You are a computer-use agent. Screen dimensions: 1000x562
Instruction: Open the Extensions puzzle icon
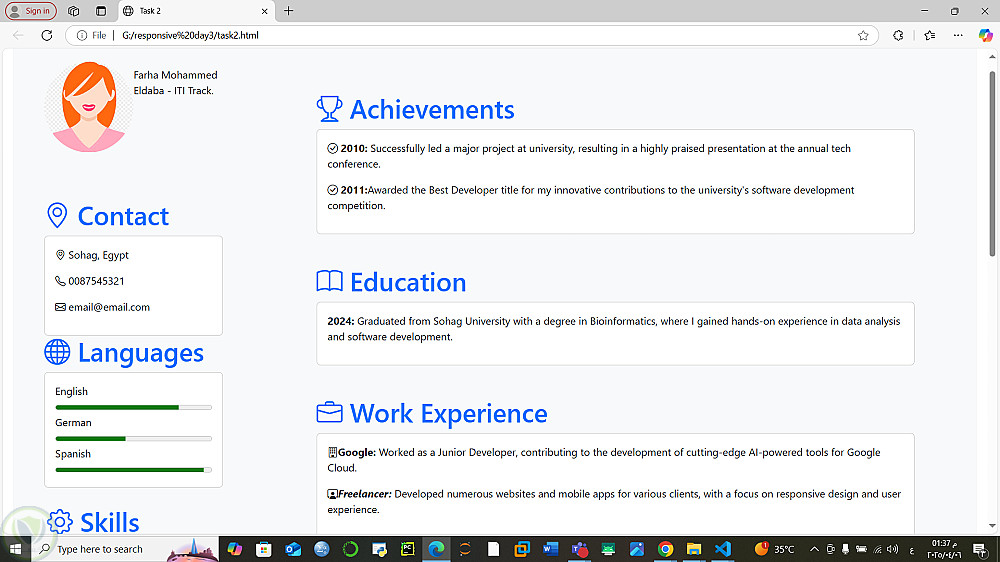pyautogui.click(x=898, y=35)
